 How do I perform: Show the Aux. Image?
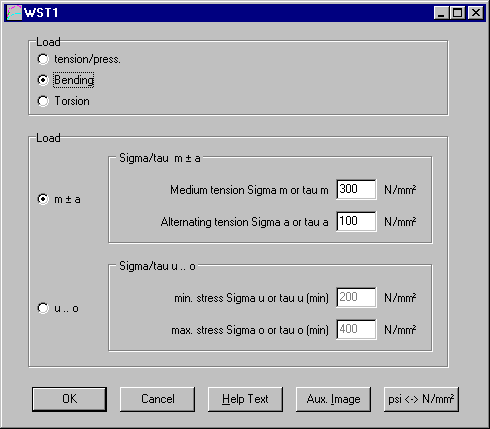point(333,399)
